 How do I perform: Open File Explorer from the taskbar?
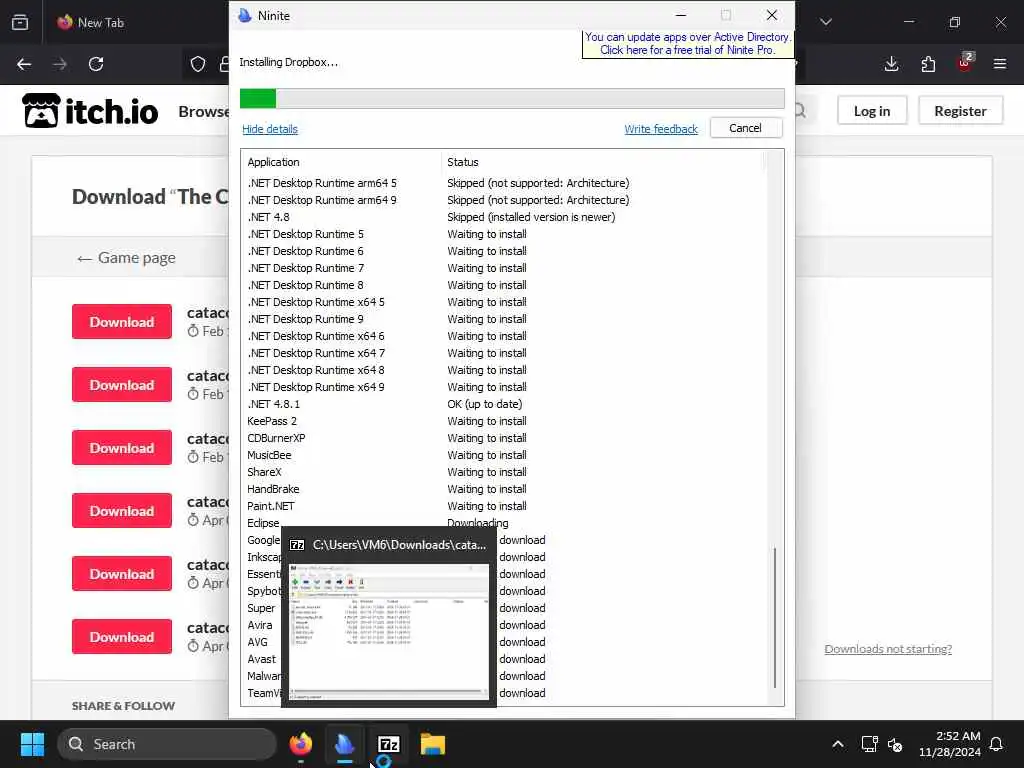point(432,744)
